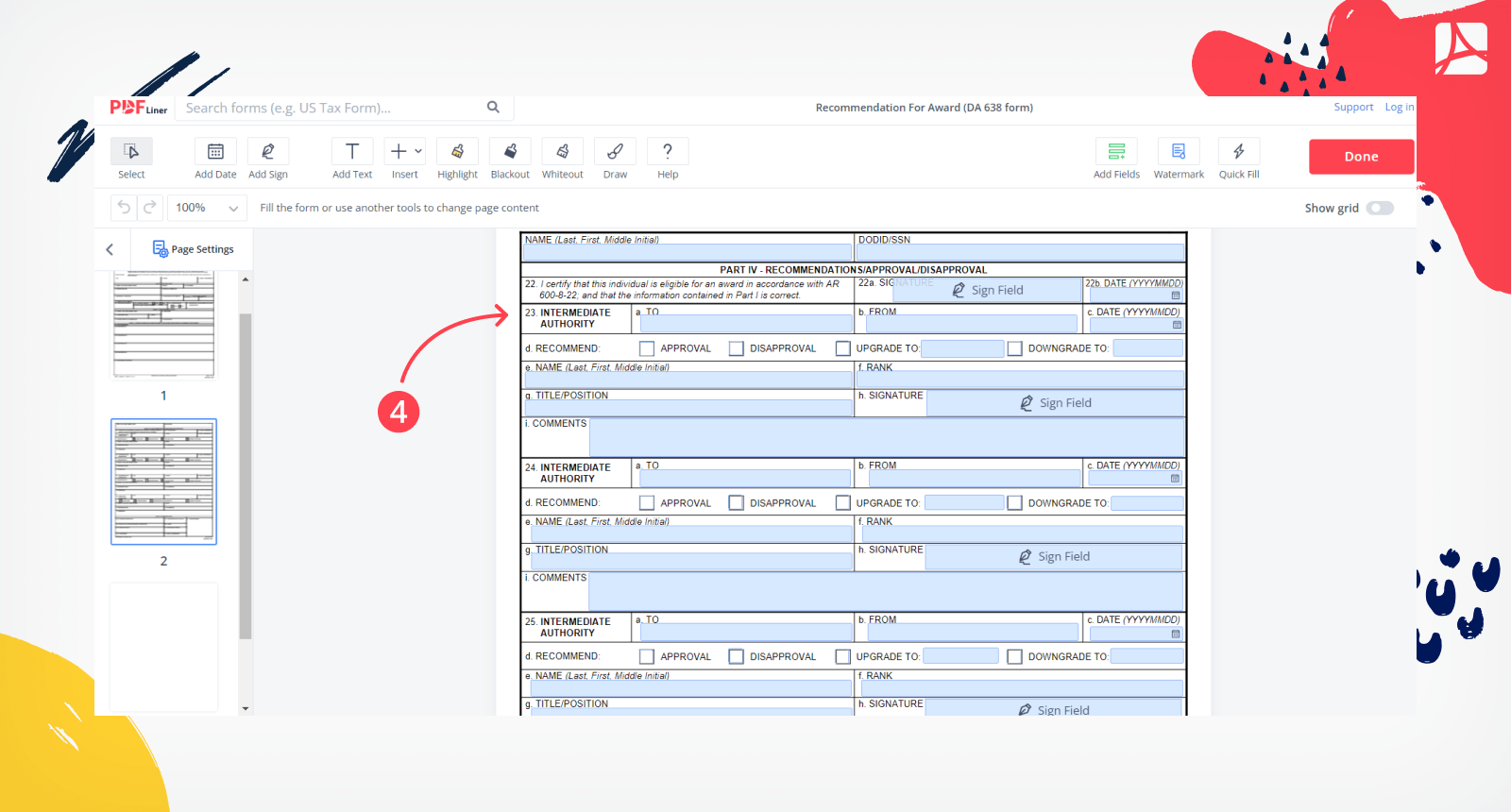The width and height of the screenshot is (1511, 812).
Task: Redo the last action
Action: click(x=149, y=208)
